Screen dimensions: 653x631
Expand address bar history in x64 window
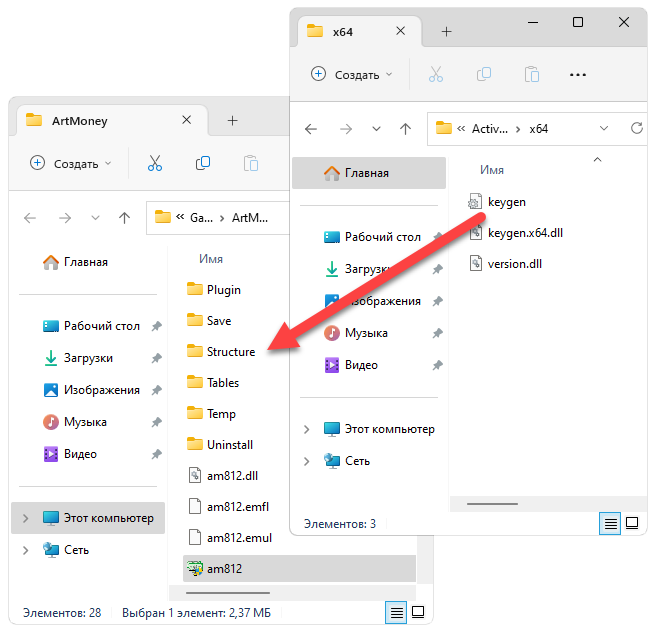pyautogui.click(x=604, y=129)
